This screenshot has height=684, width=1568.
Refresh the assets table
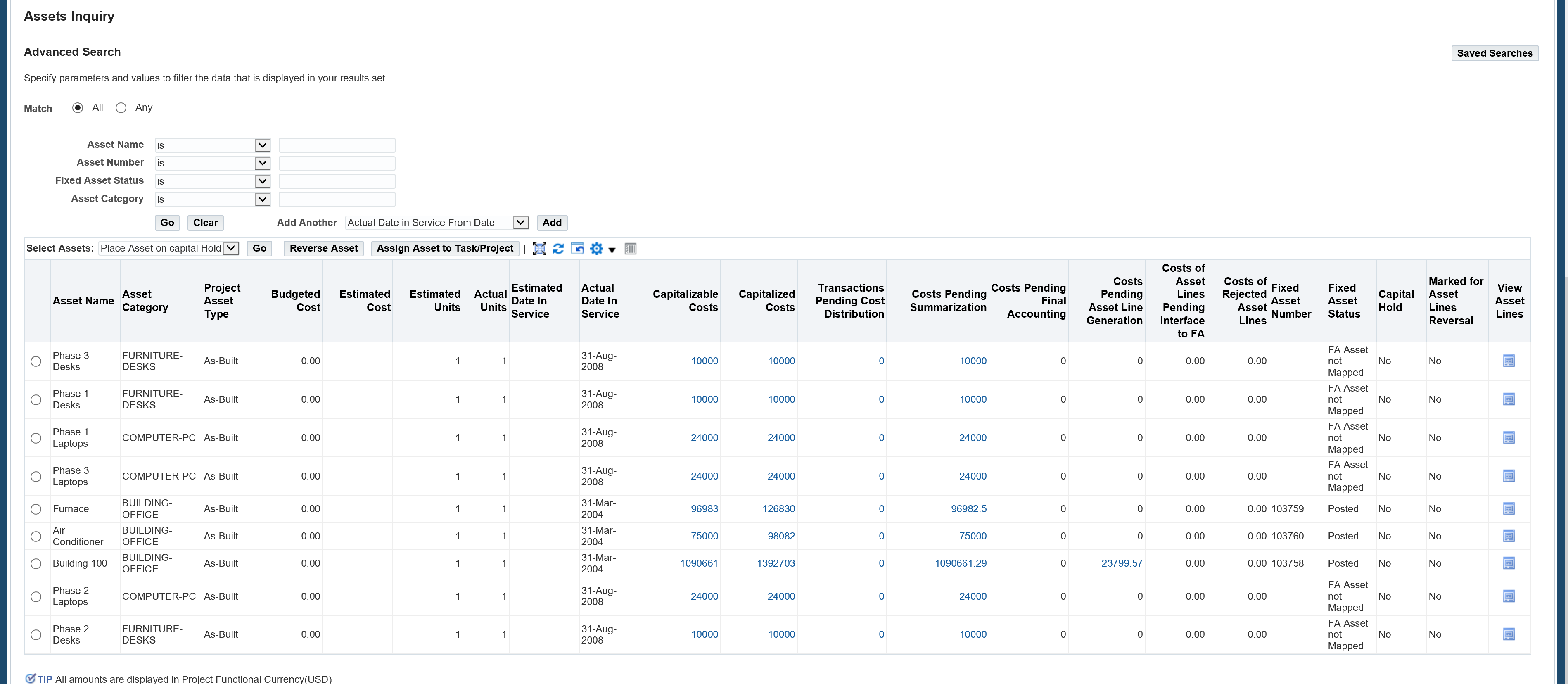point(558,249)
